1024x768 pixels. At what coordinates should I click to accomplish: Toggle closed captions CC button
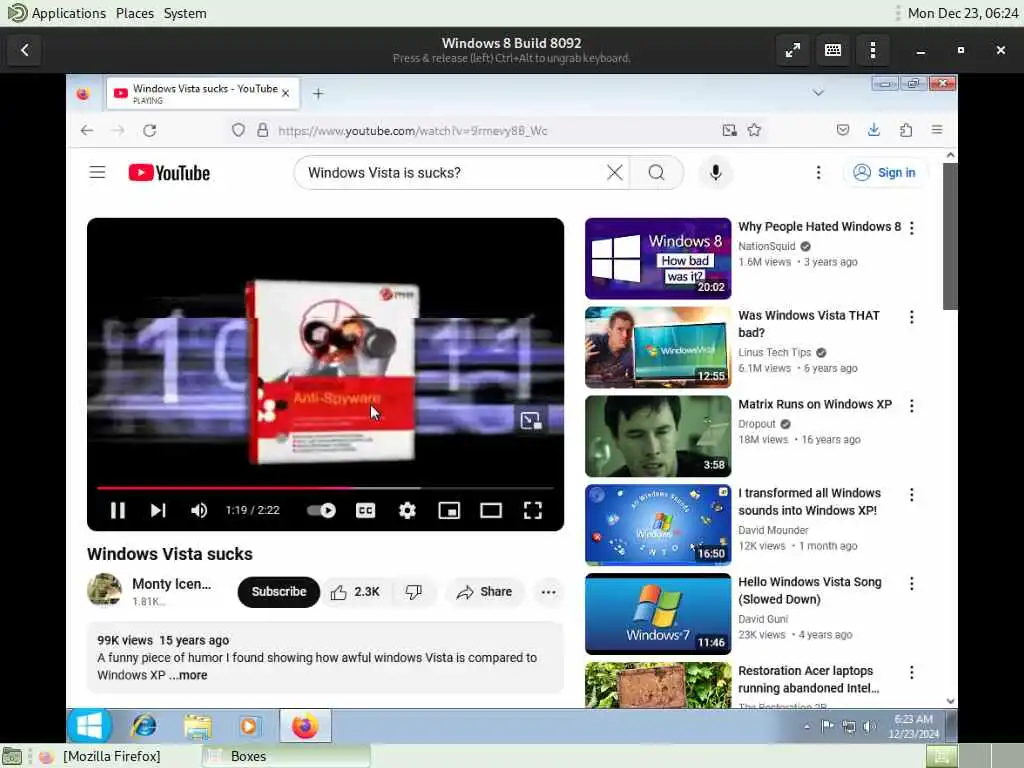[366, 510]
